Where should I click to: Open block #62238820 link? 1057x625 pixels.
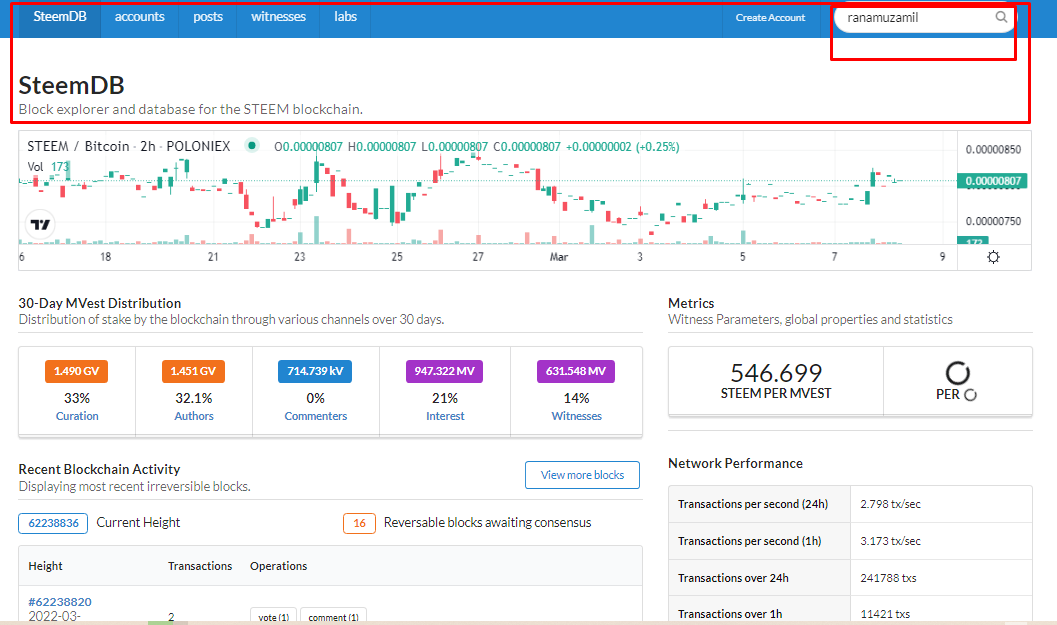(60, 601)
